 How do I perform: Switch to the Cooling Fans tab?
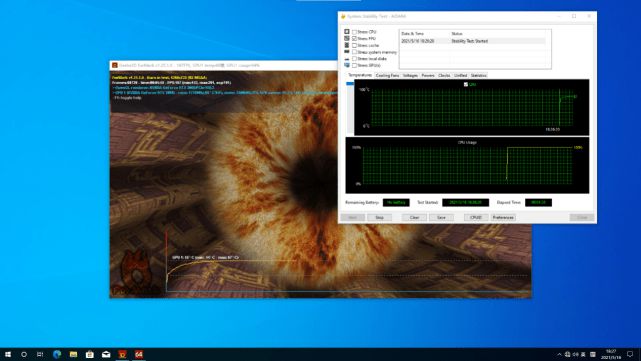pyautogui.click(x=387, y=76)
